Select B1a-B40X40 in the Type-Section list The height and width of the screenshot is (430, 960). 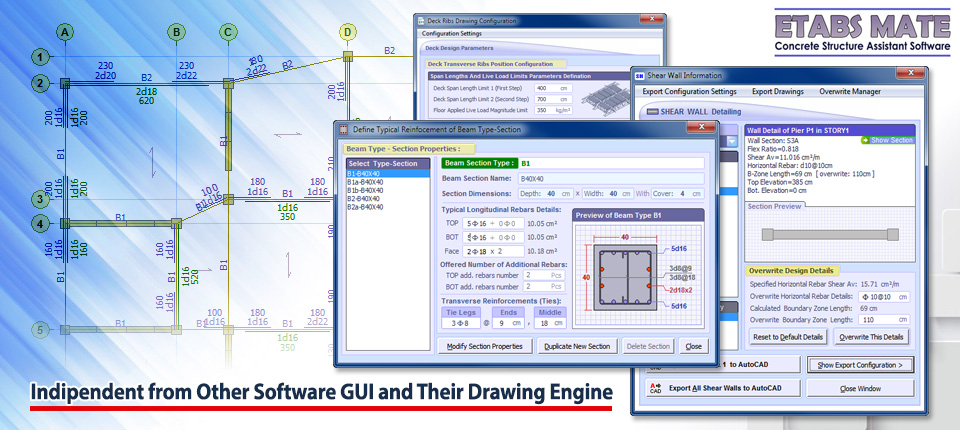[x=389, y=182]
